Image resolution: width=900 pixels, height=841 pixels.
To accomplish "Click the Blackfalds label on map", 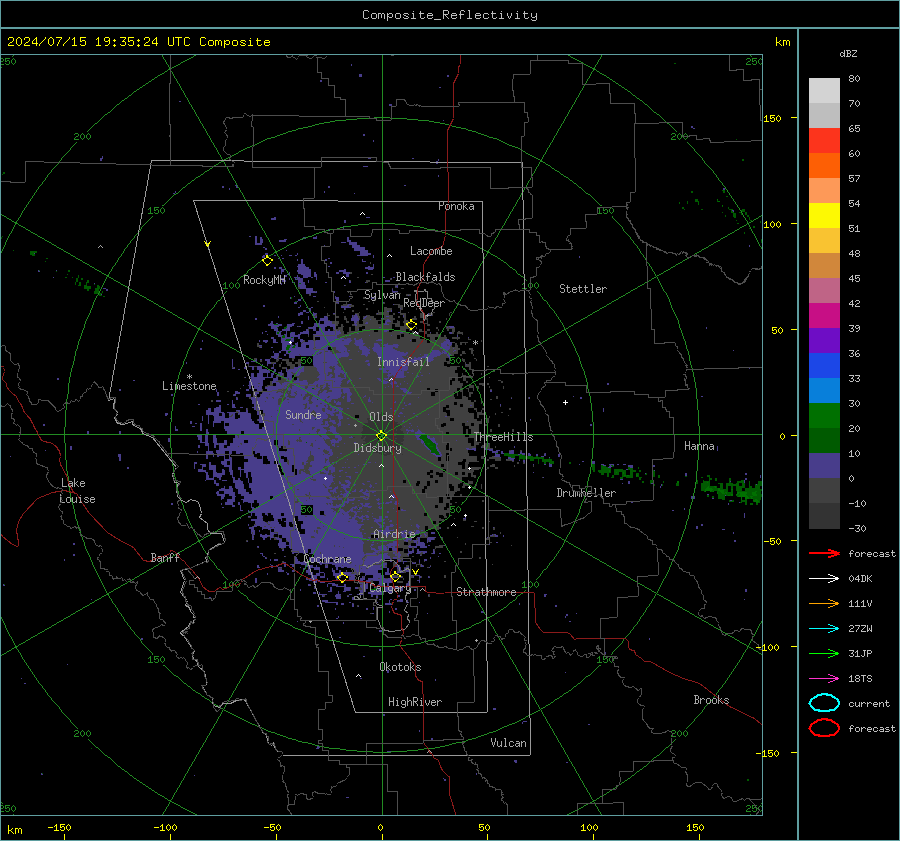I will click(x=425, y=277).
